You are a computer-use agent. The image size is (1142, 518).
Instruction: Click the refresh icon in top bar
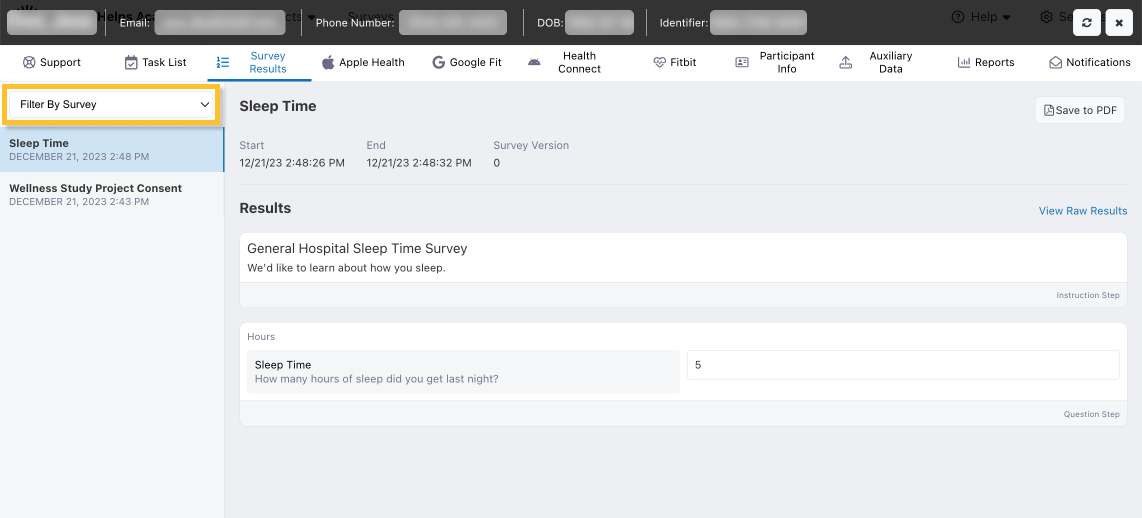tap(1087, 22)
